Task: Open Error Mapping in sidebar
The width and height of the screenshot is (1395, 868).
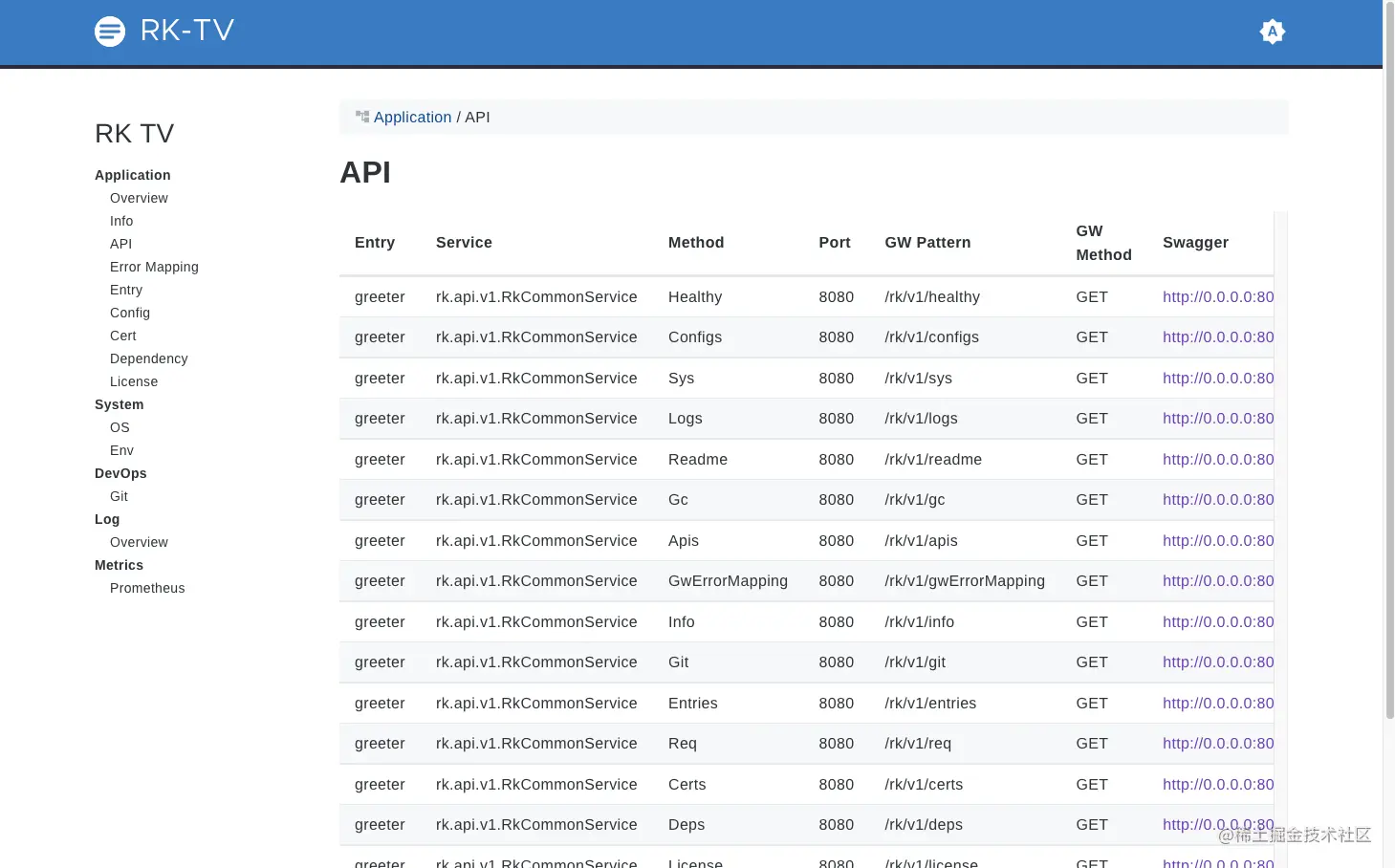Action: click(154, 267)
